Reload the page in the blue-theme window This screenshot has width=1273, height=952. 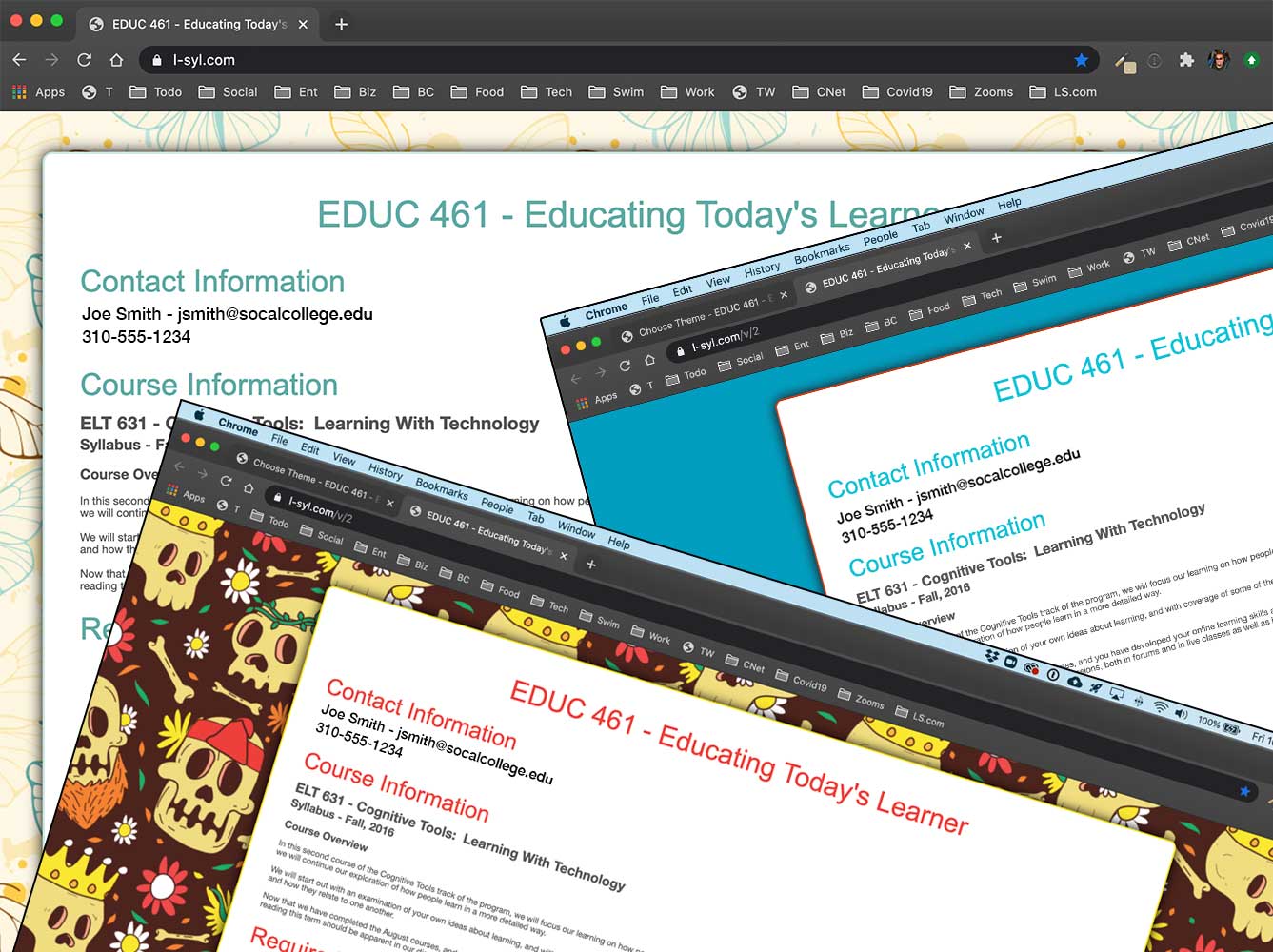(625, 366)
